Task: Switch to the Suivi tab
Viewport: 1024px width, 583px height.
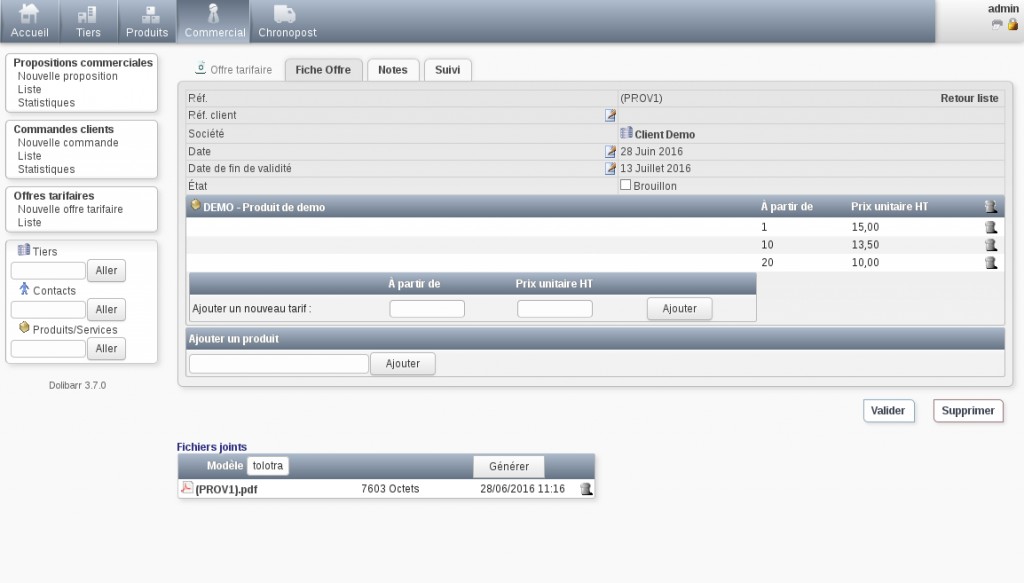Action: point(447,70)
